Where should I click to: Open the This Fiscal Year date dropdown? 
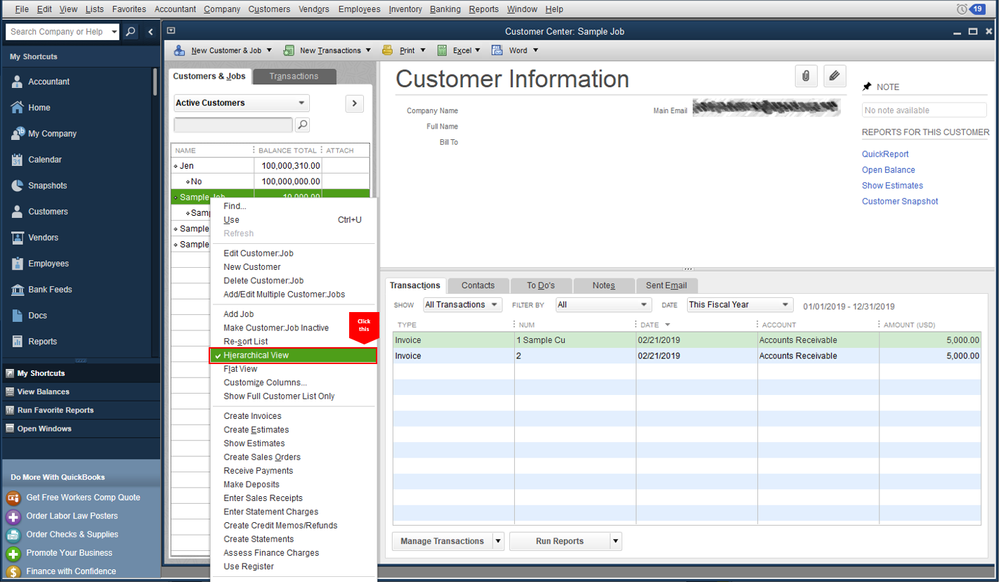point(739,305)
